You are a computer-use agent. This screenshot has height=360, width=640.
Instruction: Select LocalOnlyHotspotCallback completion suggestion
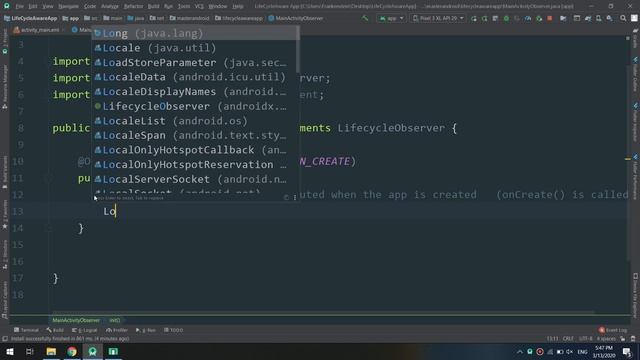point(195,150)
